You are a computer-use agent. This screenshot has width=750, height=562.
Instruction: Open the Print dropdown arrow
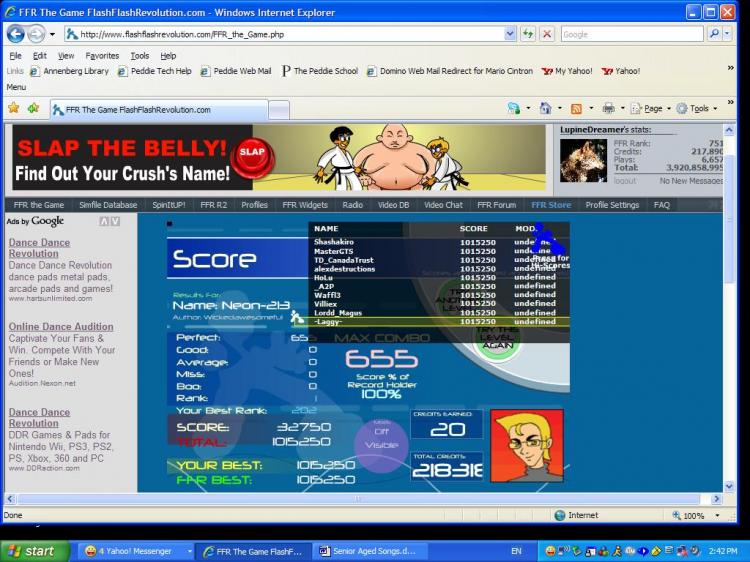pos(622,109)
